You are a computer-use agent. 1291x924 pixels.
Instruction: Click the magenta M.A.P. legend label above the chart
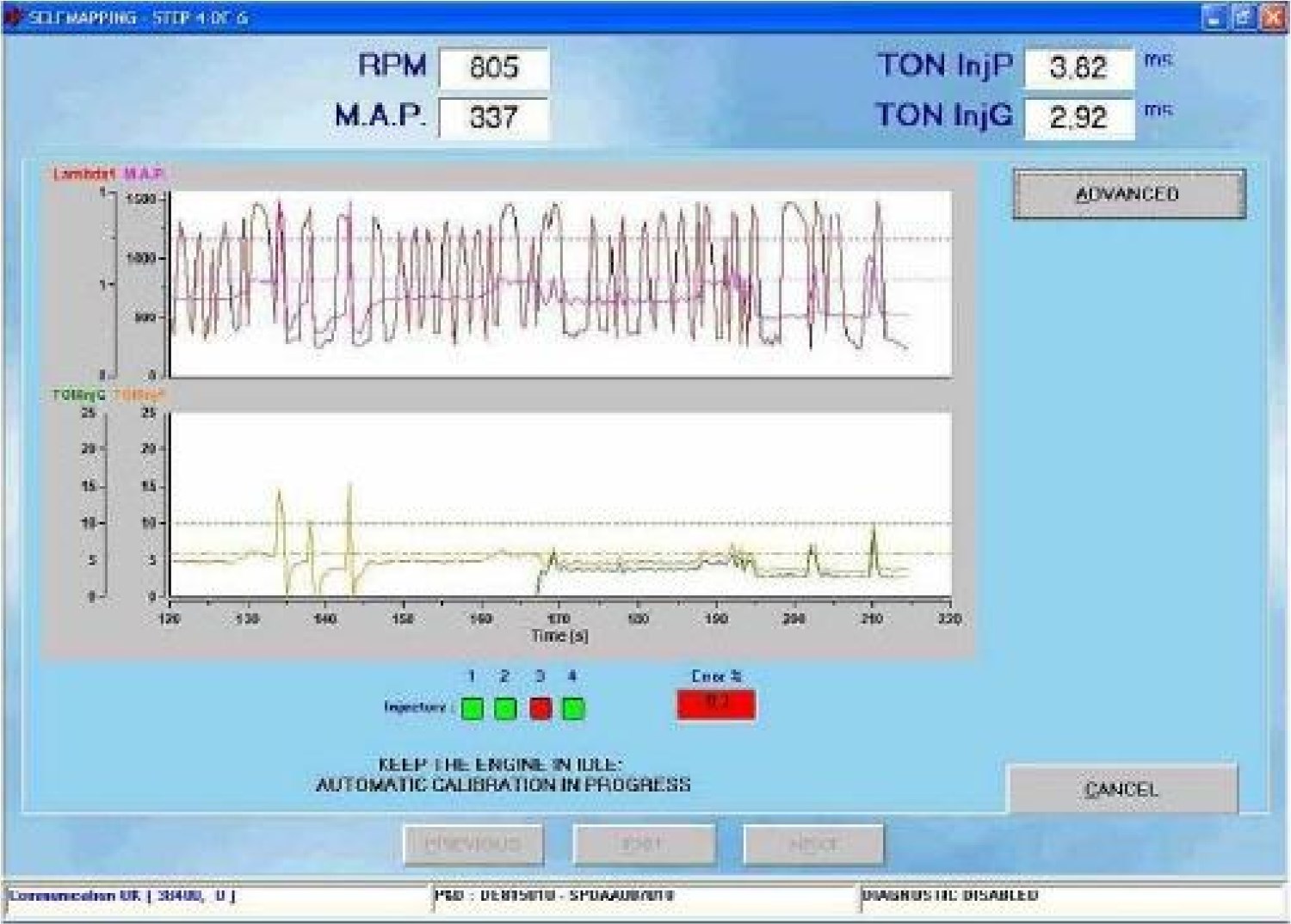tap(144, 174)
